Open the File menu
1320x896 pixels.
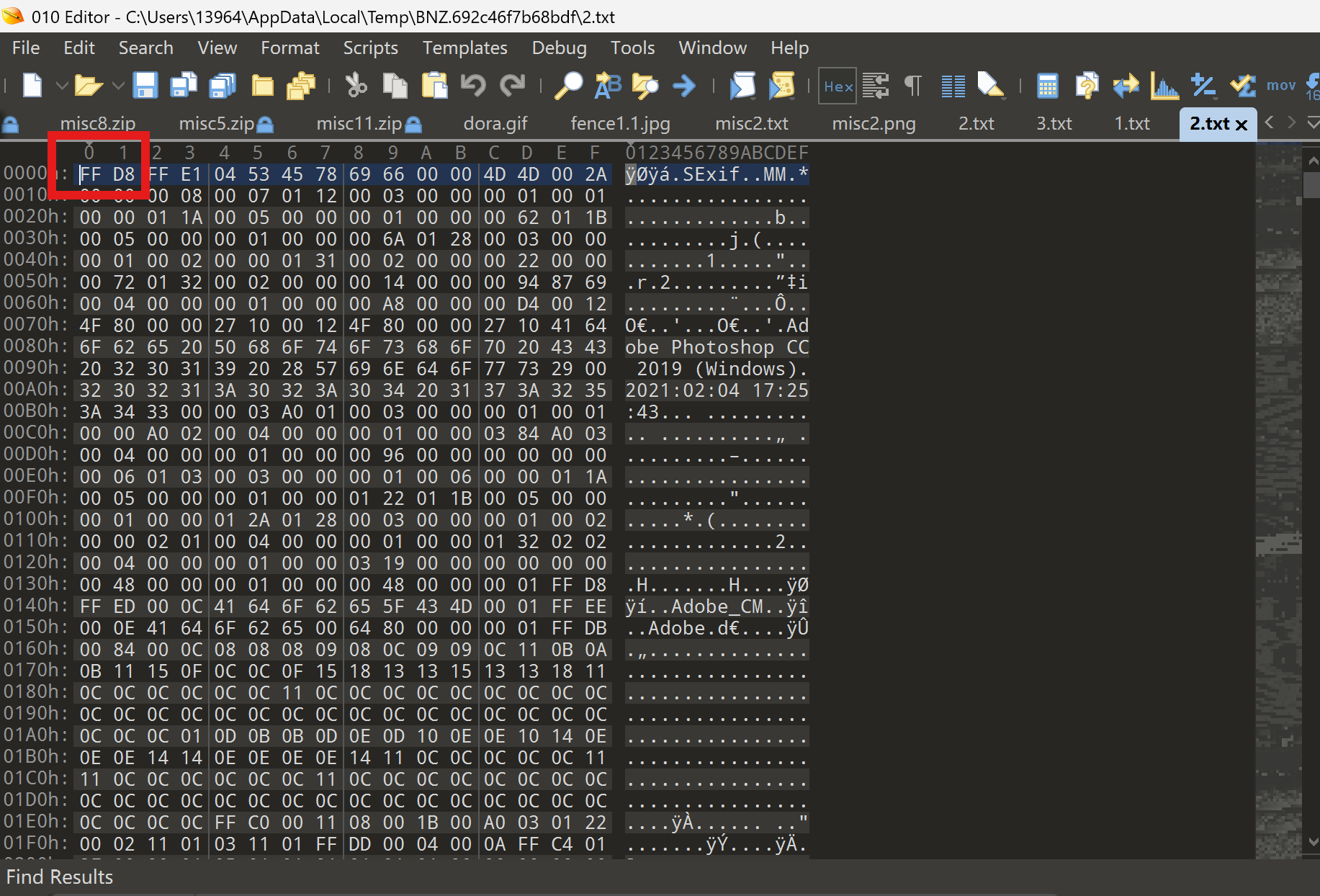(26, 48)
